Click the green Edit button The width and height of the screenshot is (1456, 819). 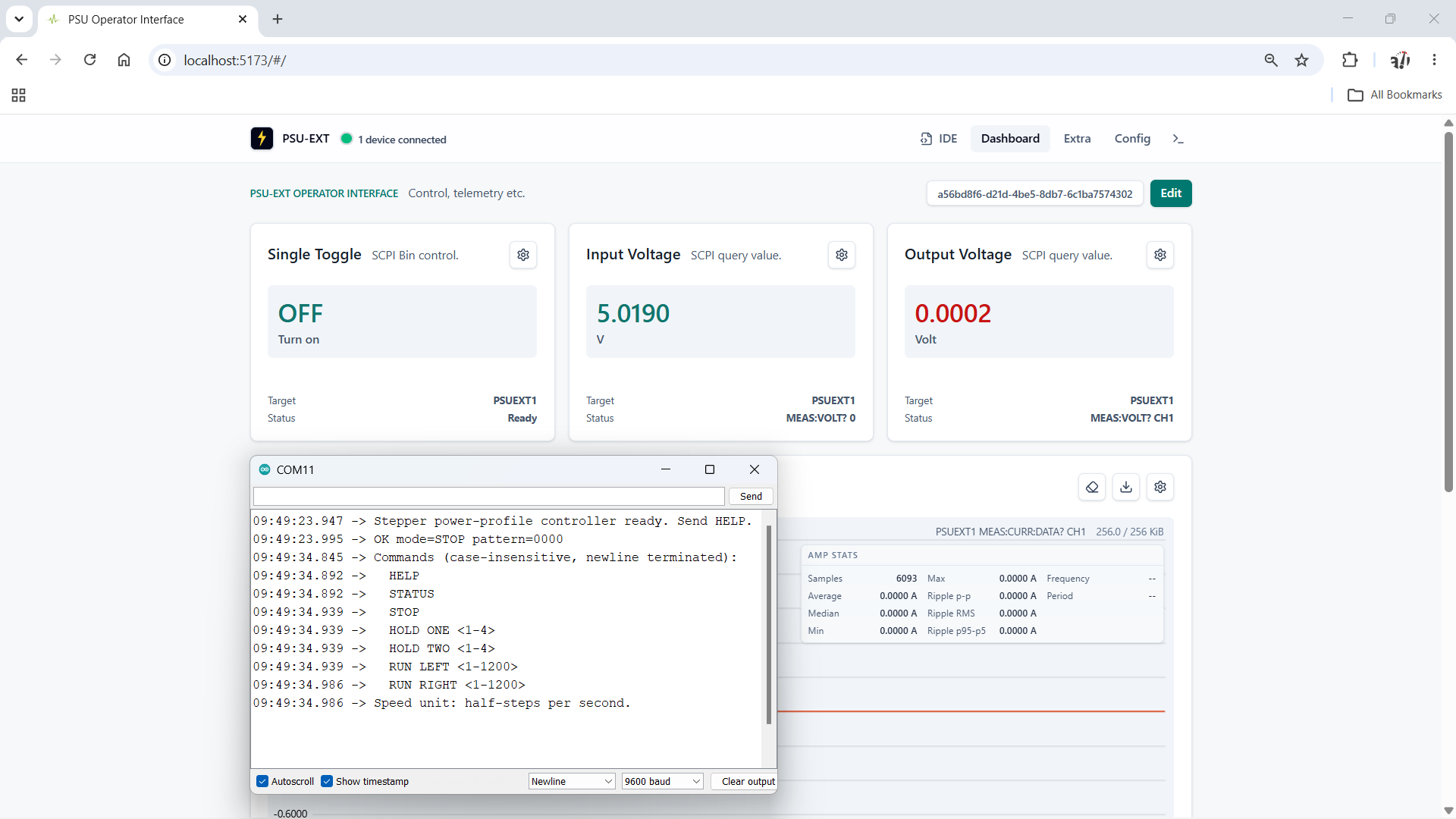1171,193
